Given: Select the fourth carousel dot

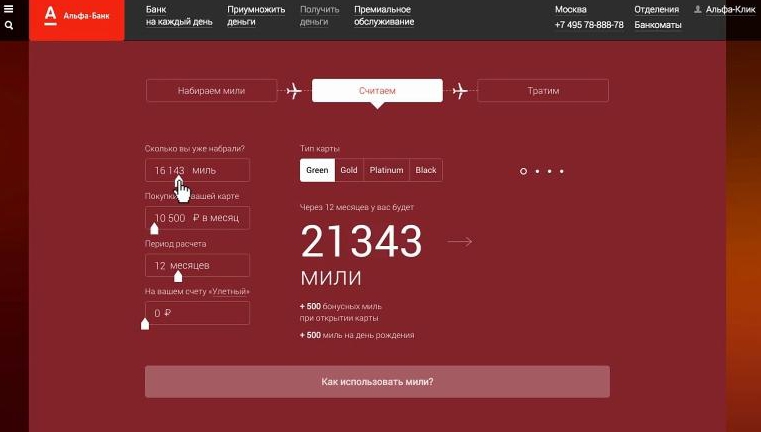Looking at the screenshot, I should click(562, 171).
